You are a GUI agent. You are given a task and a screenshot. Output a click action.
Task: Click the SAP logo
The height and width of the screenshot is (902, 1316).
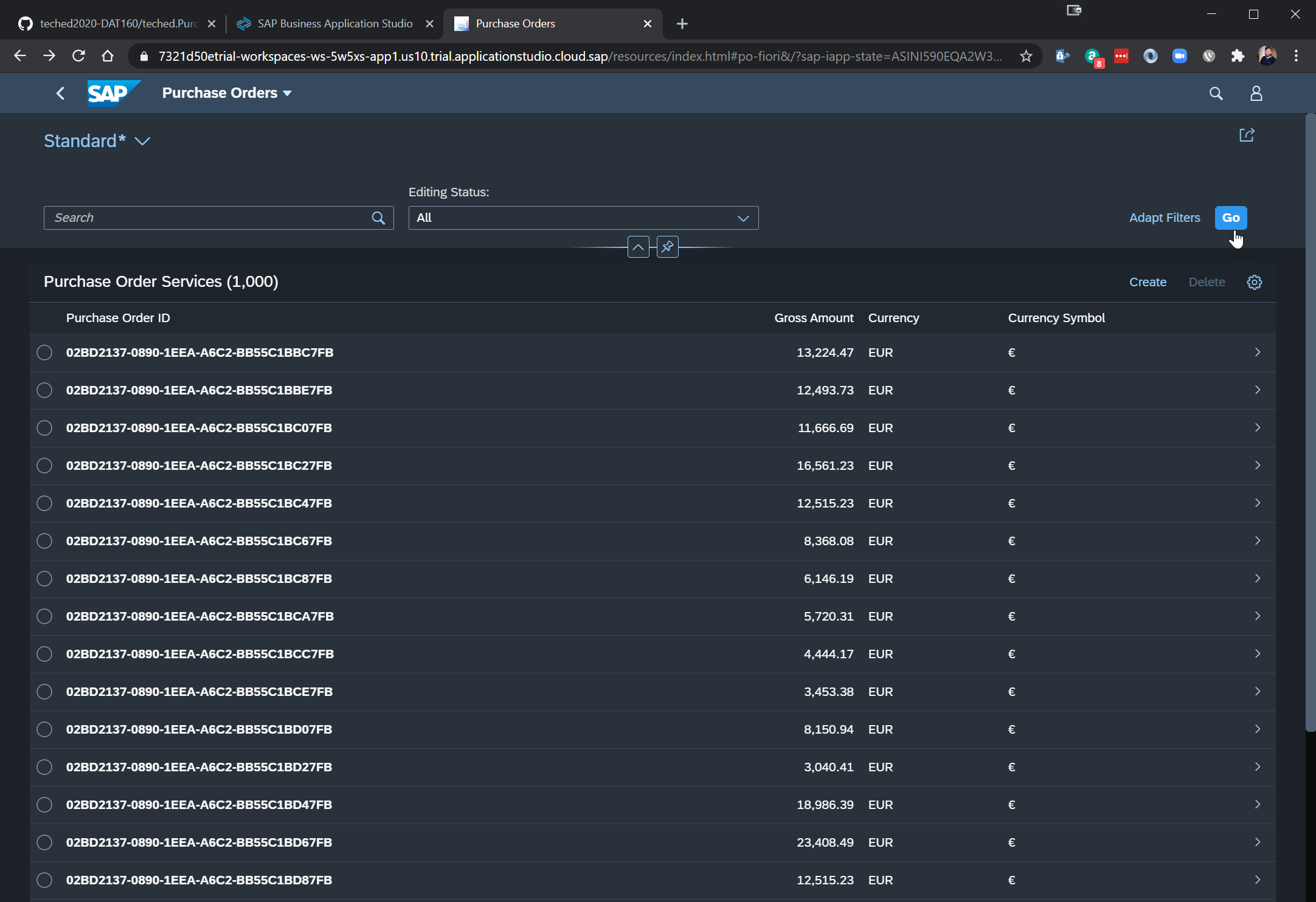pos(114,93)
